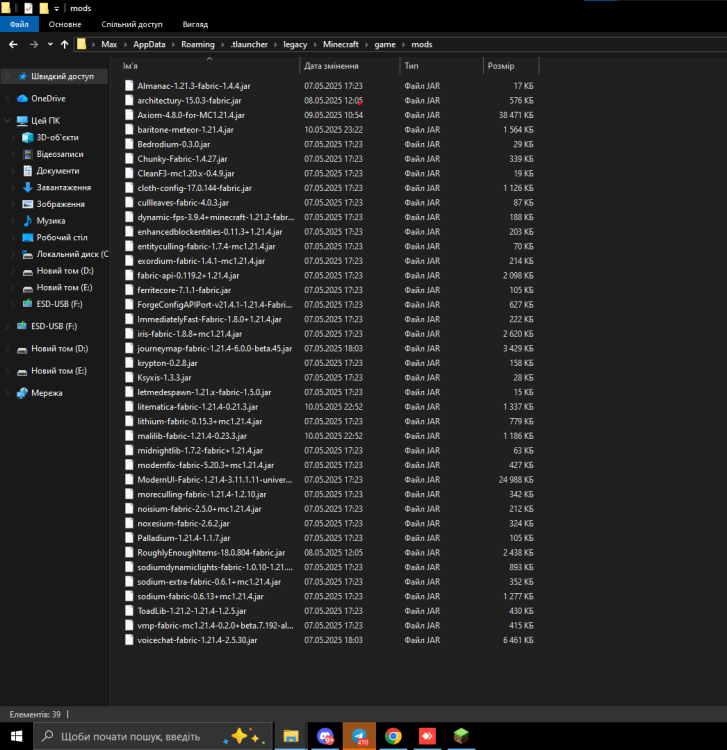727x750 pixels.
Task: Open the Вигляд ribbon tab
Action: point(195,24)
